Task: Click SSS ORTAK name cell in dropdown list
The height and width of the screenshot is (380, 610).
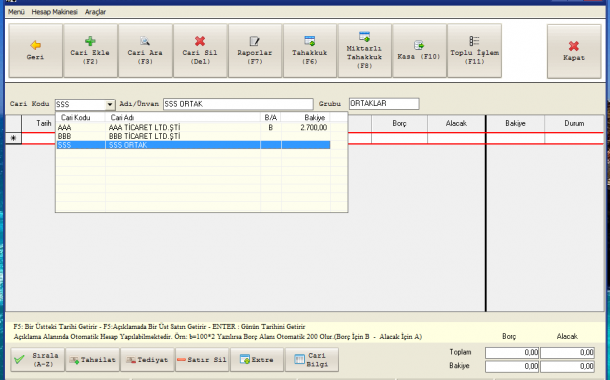Action: [183, 145]
